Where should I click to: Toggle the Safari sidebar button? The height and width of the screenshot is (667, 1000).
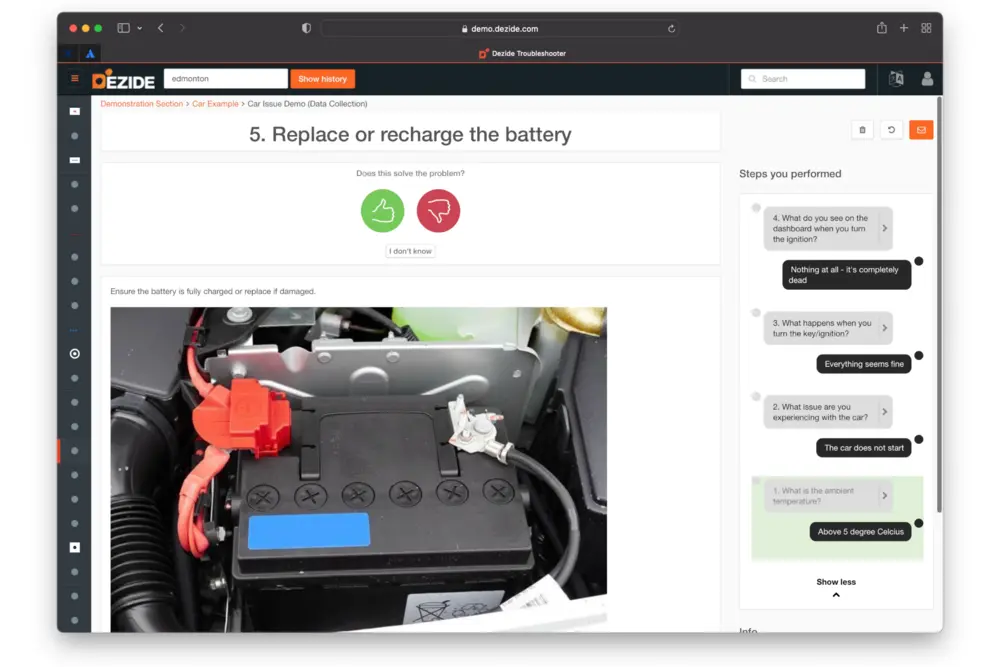tap(124, 28)
